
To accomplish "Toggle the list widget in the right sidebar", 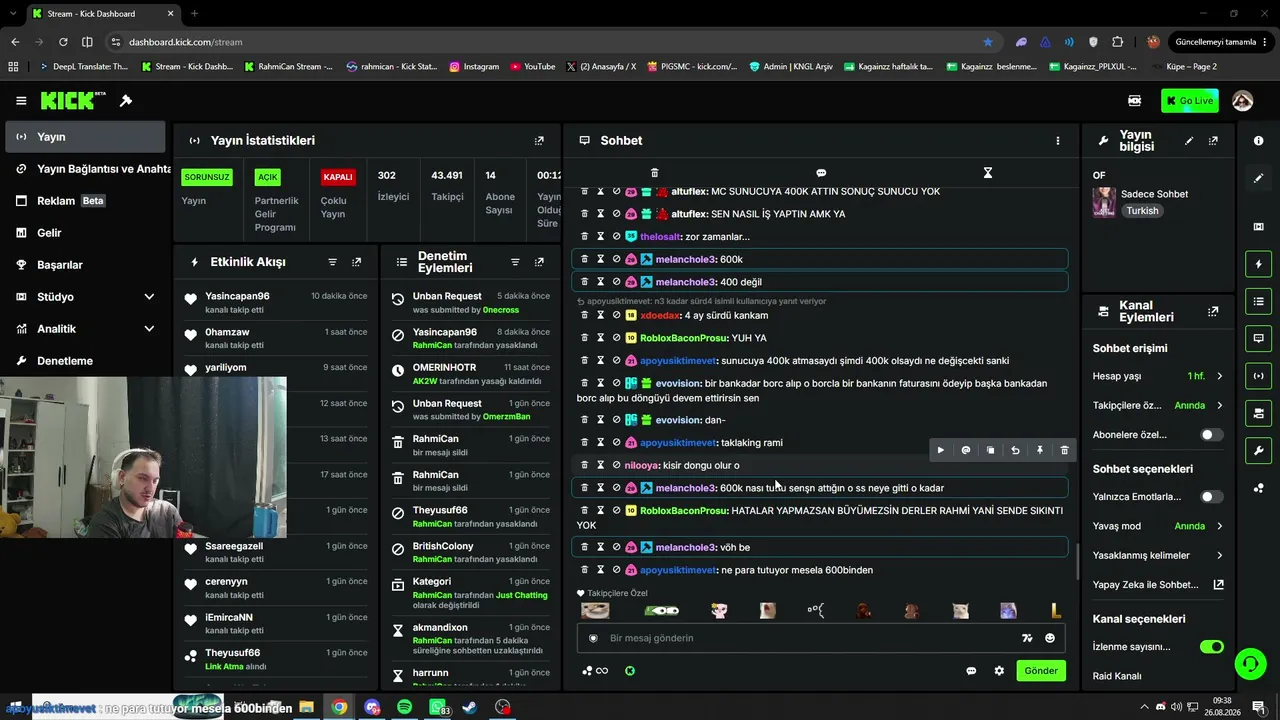I will (1258, 301).
